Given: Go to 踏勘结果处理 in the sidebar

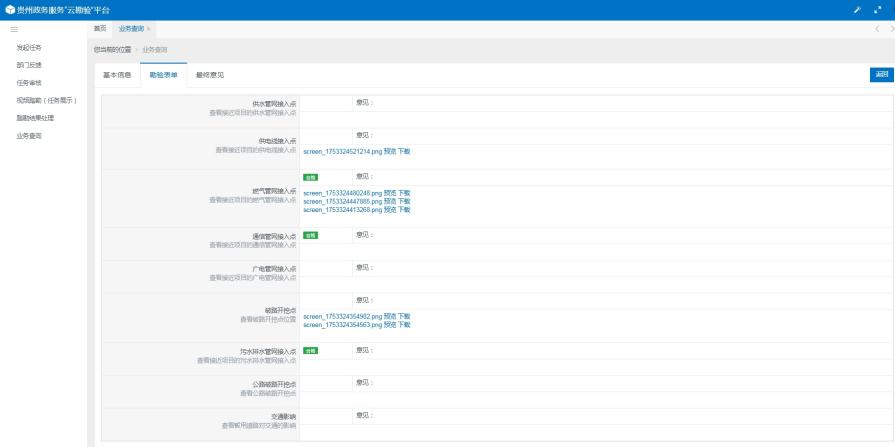Looking at the screenshot, I should pos(35,117).
